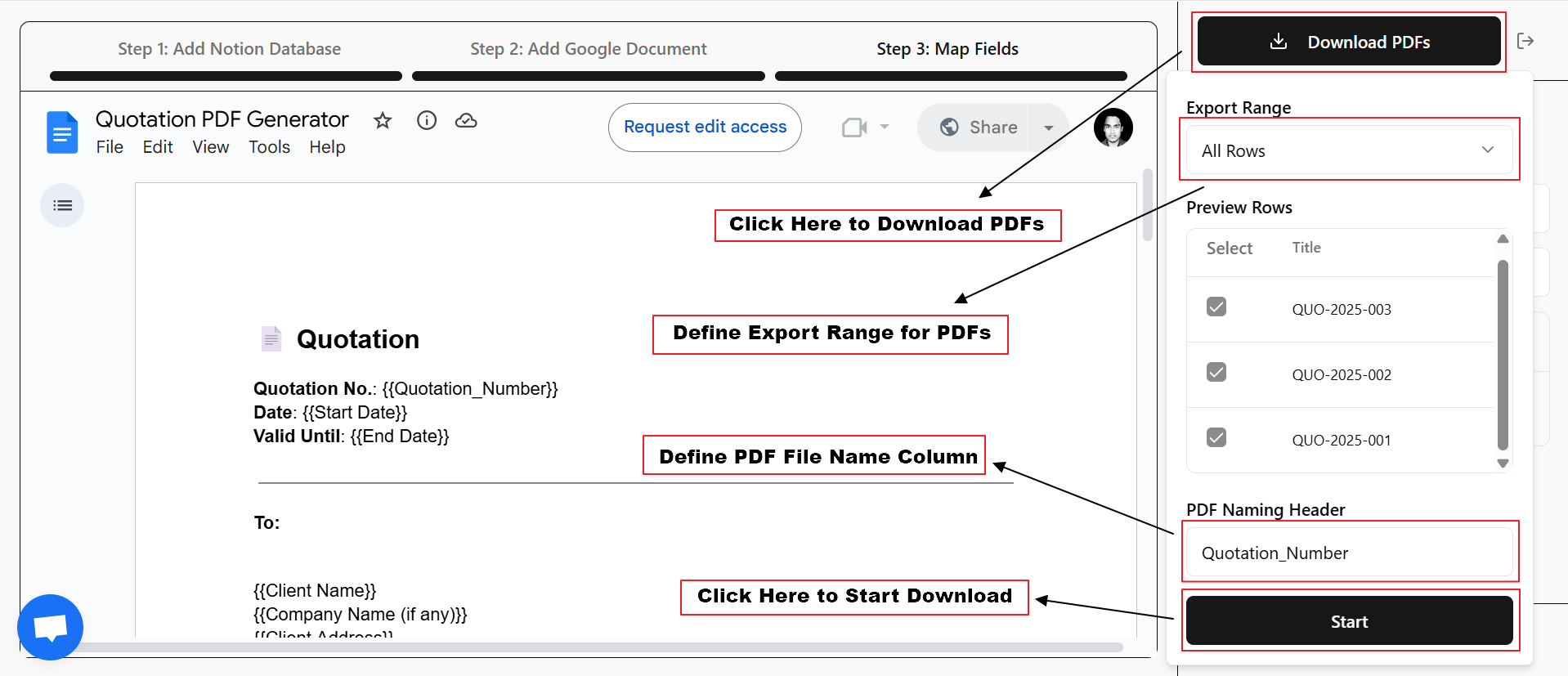Click the profile avatar picture
The height and width of the screenshot is (676, 1568).
coord(1113,128)
